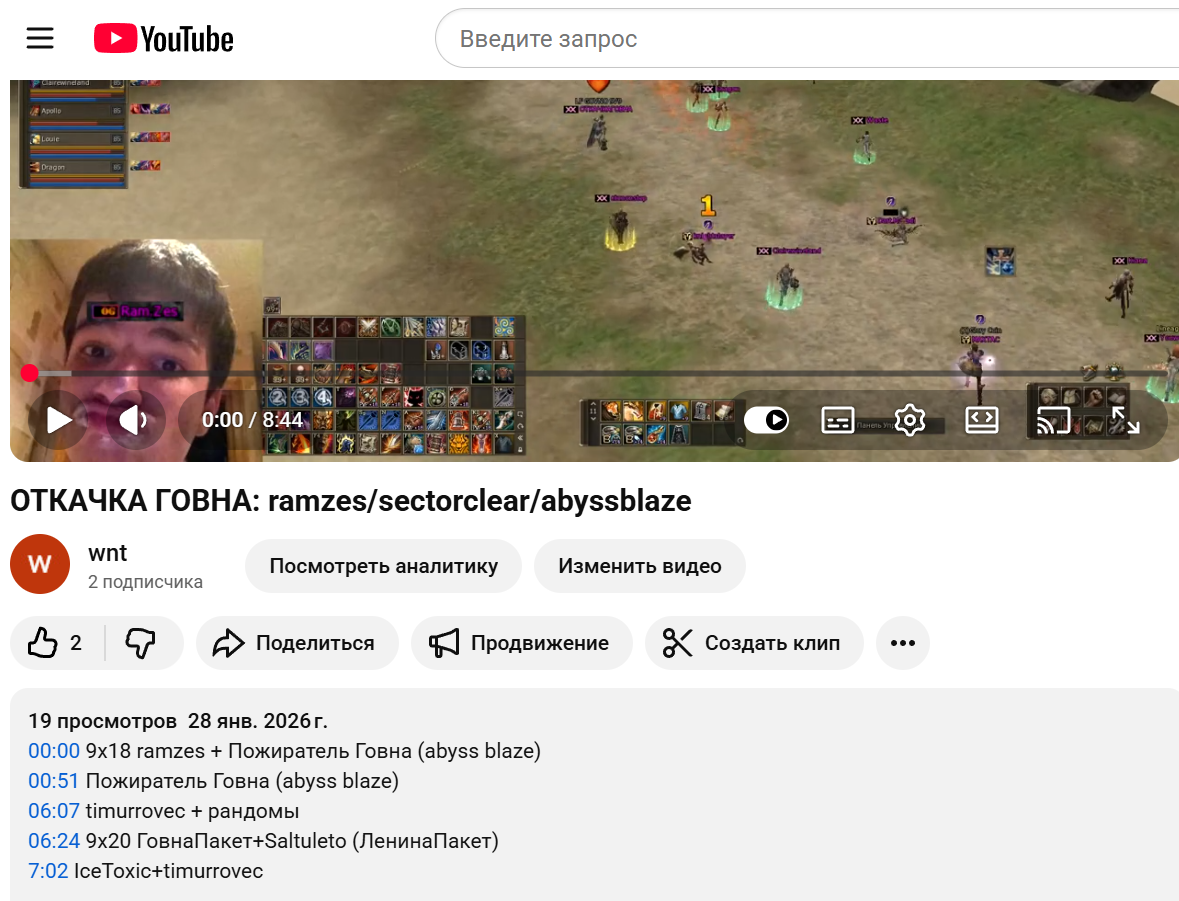Click Продвижение to promote the video
The height and width of the screenshot is (901, 1179).
(x=521, y=642)
